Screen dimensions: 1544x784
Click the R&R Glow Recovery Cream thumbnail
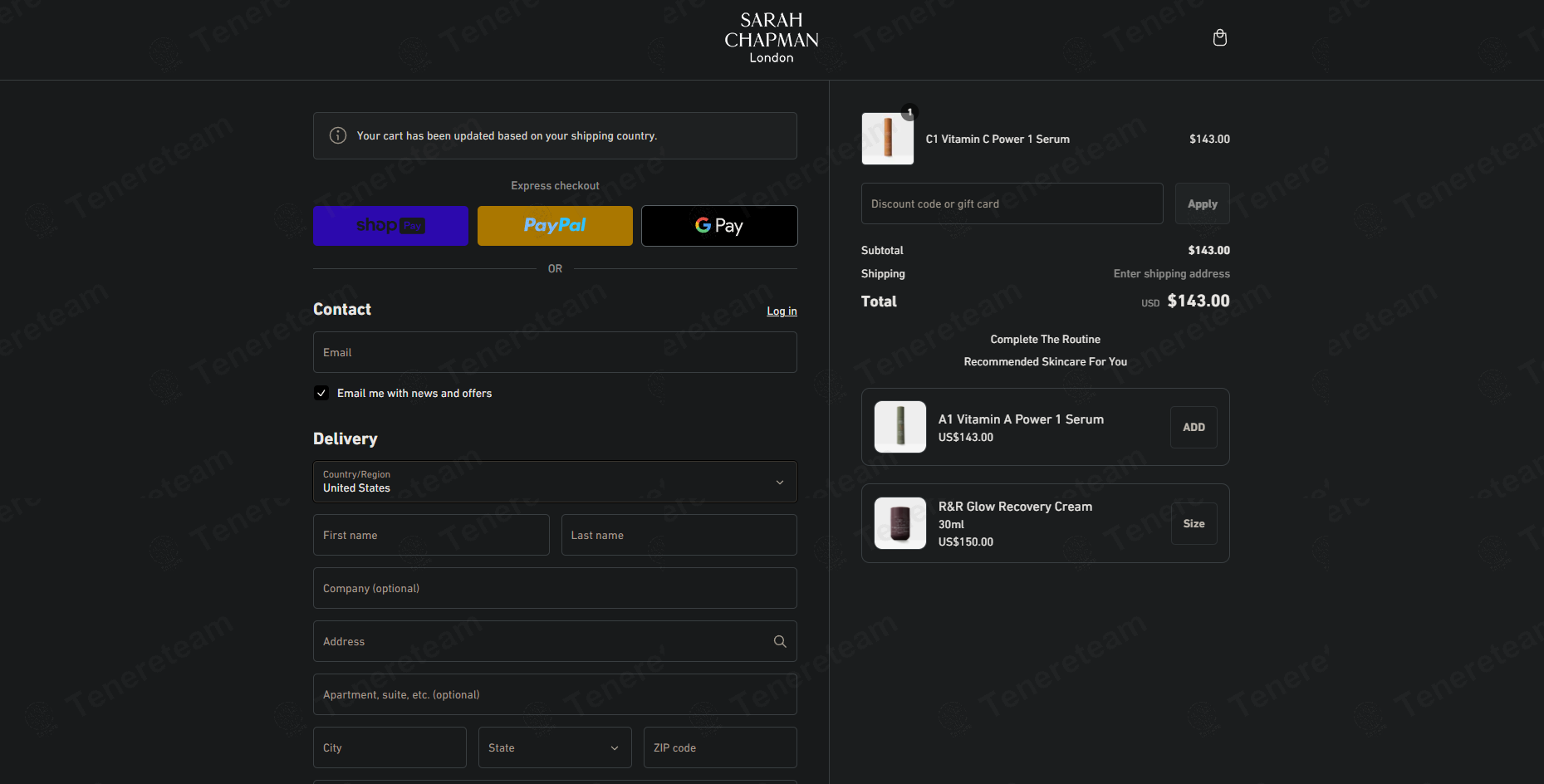[x=900, y=523]
